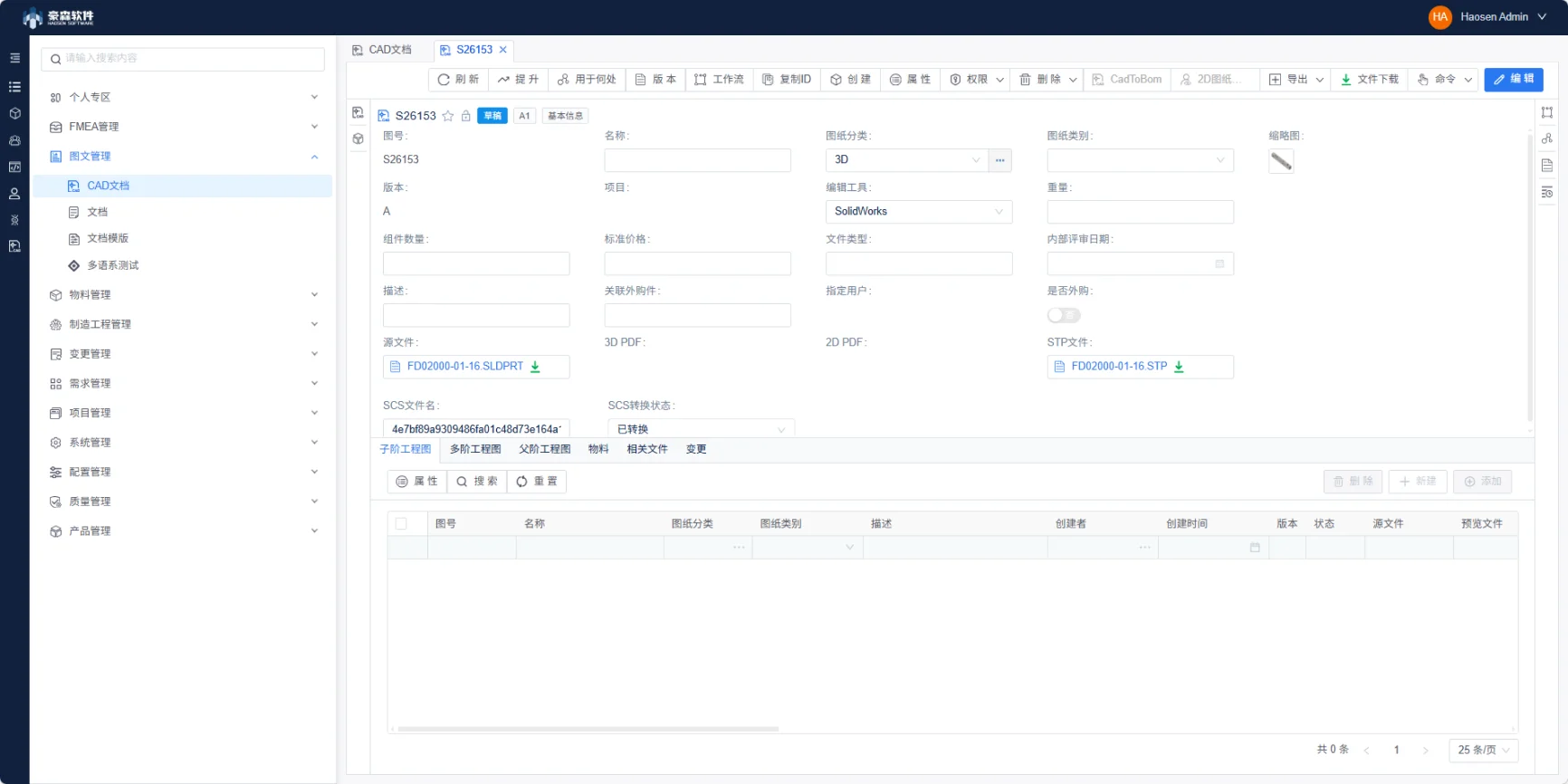Screen dimensions: 1568x784
Task: Click the 刷新 refresh toolbar button
Action: (458, 80)
